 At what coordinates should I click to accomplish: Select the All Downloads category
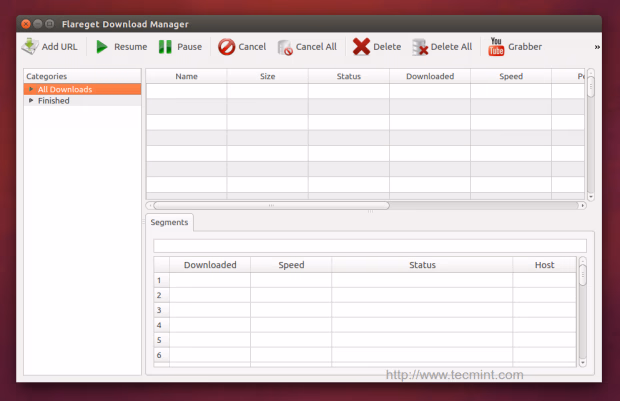pos(82,89)
